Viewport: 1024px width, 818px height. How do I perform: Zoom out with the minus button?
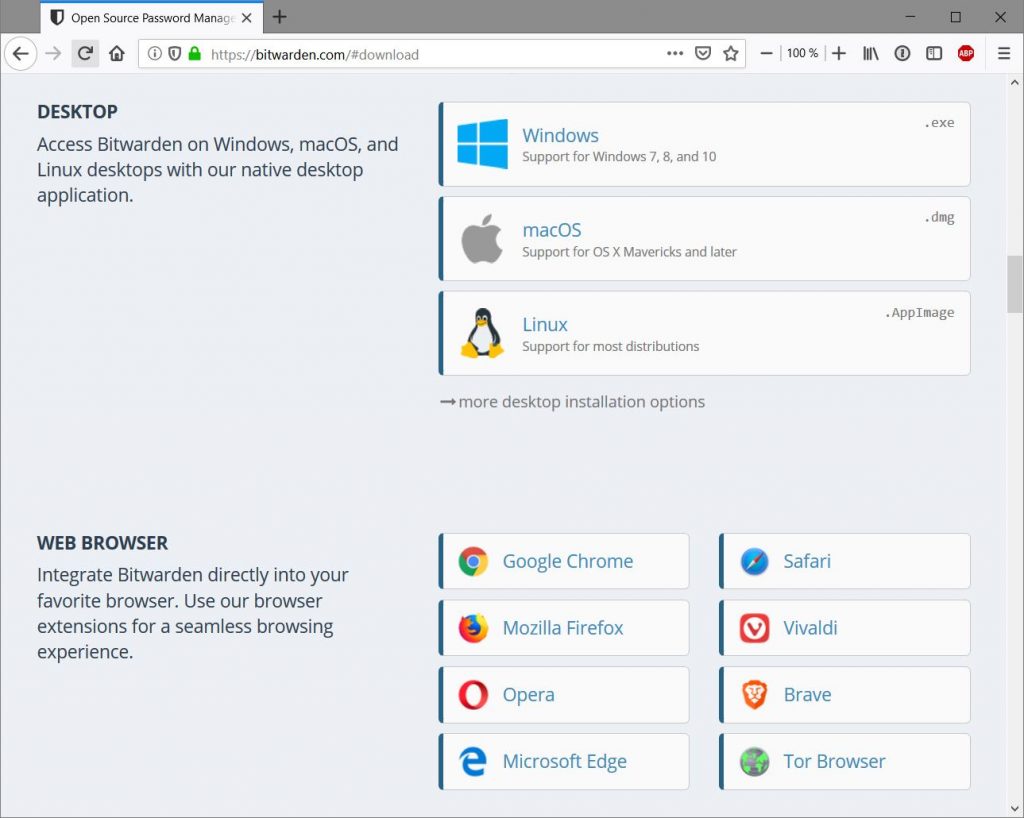coord(767,54)
